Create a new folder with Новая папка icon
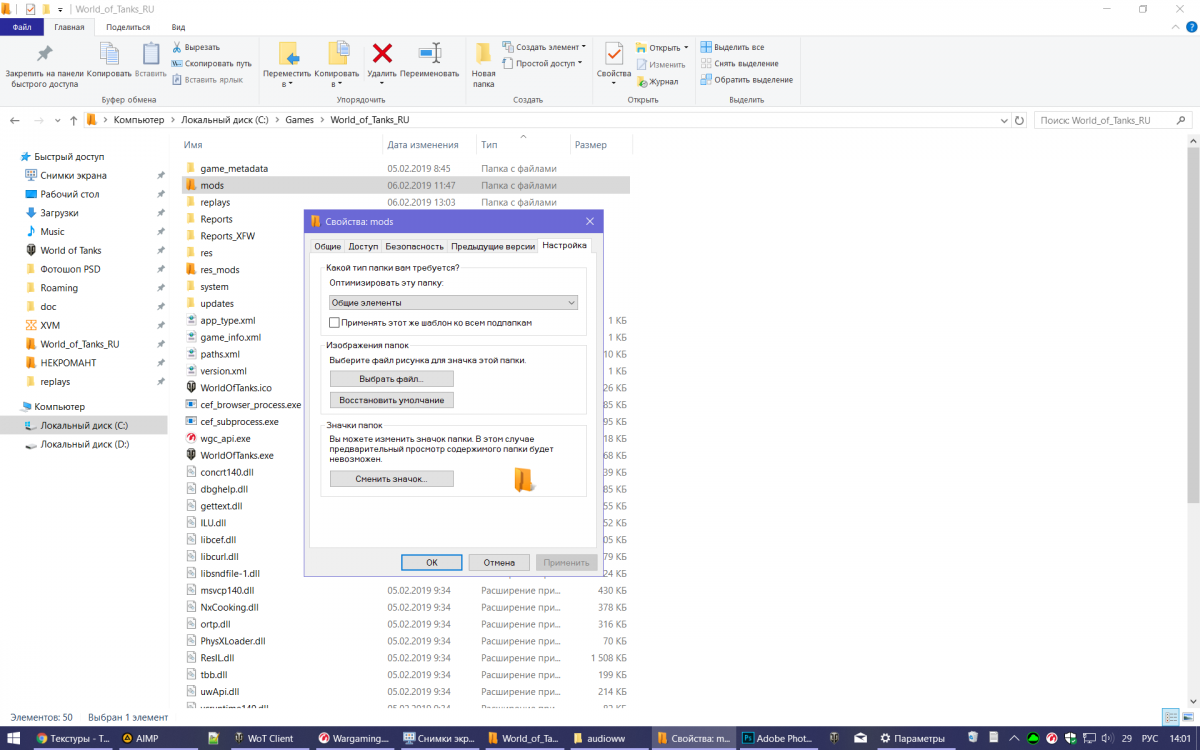1200x750 pixels. [x=483, y=53]
